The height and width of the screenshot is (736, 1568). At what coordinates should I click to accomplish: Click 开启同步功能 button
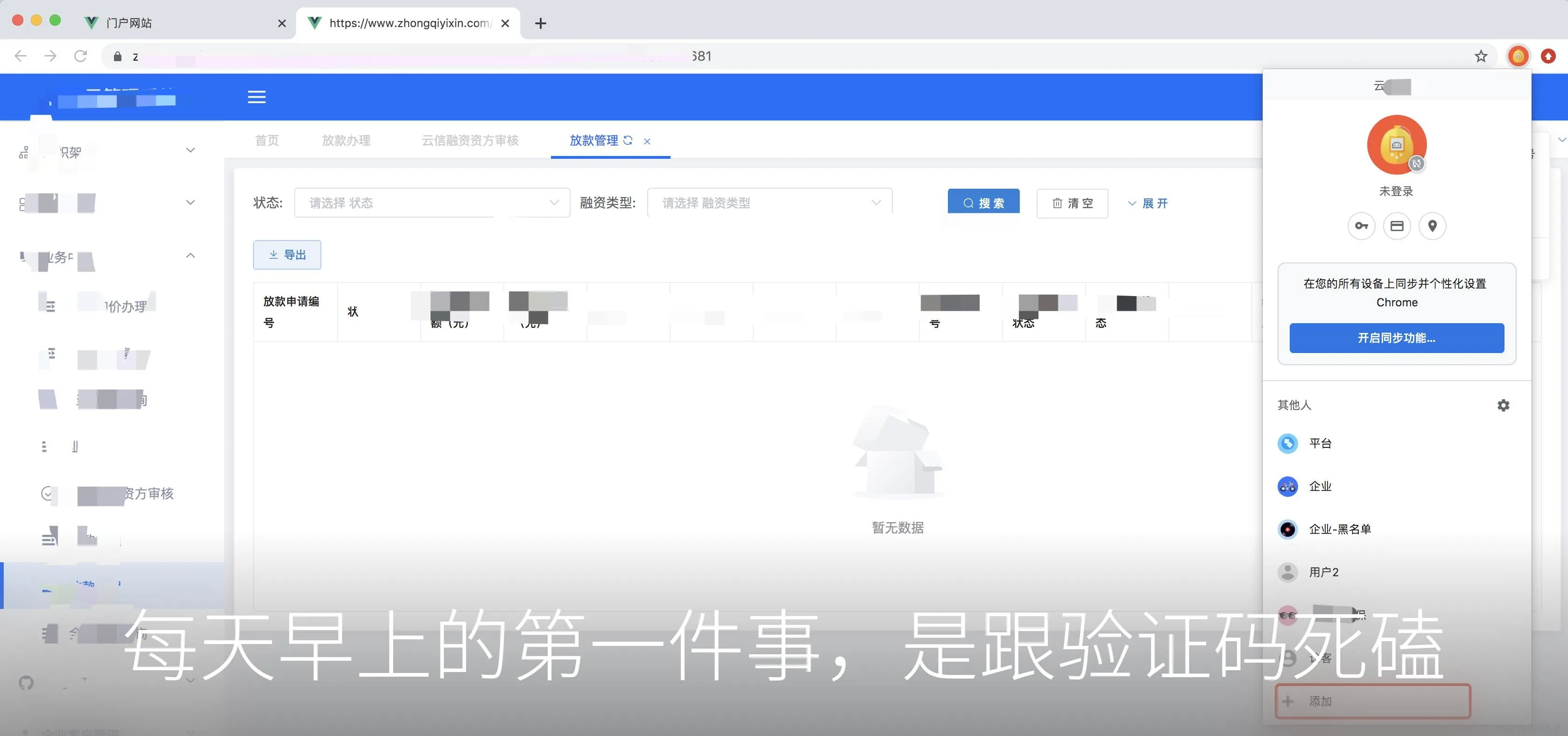(1396, 338)
